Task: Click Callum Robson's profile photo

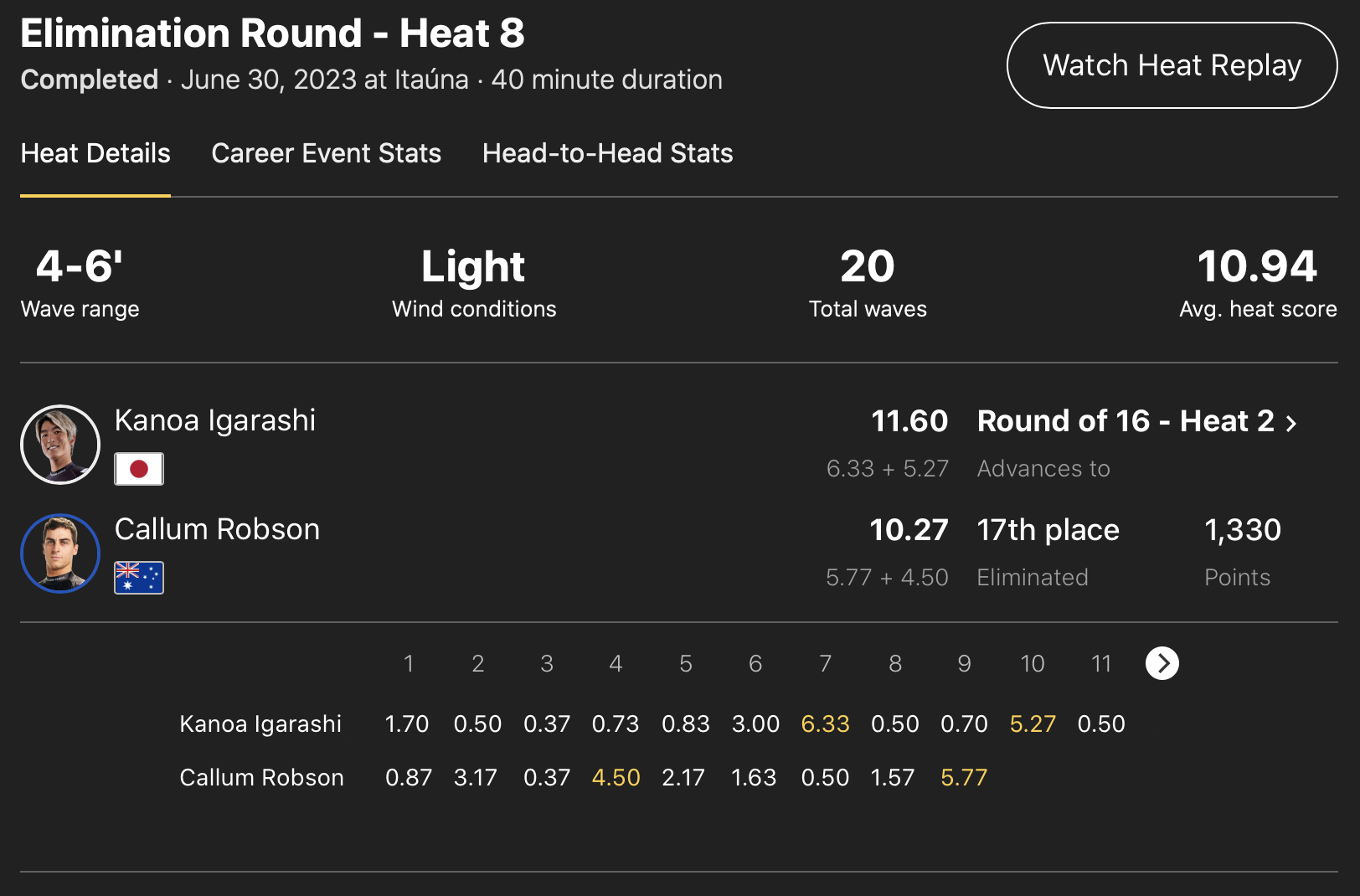Action: click(60, 554)
